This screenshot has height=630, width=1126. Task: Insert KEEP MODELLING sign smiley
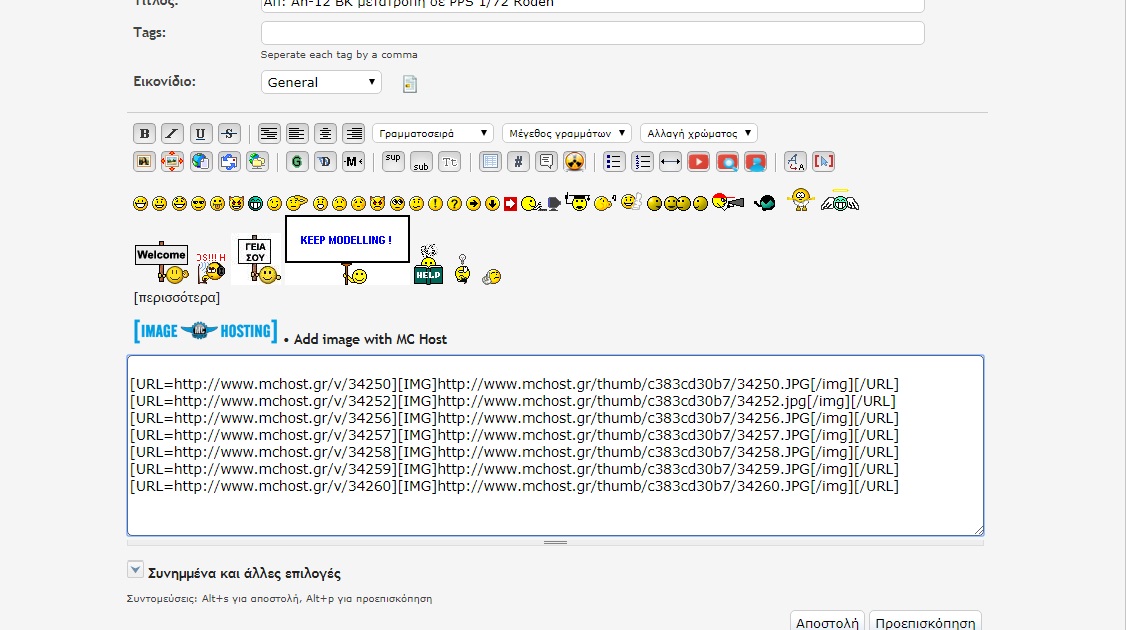pyautogui.click(x=348, y=250)
